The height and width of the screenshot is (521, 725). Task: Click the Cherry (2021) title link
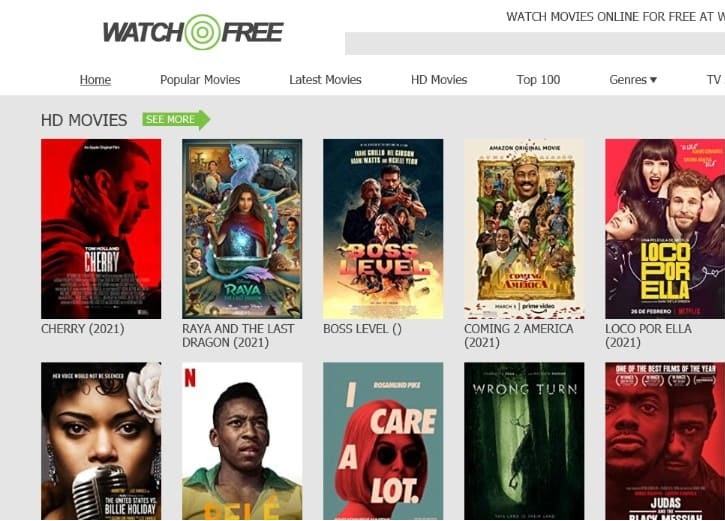83,329
